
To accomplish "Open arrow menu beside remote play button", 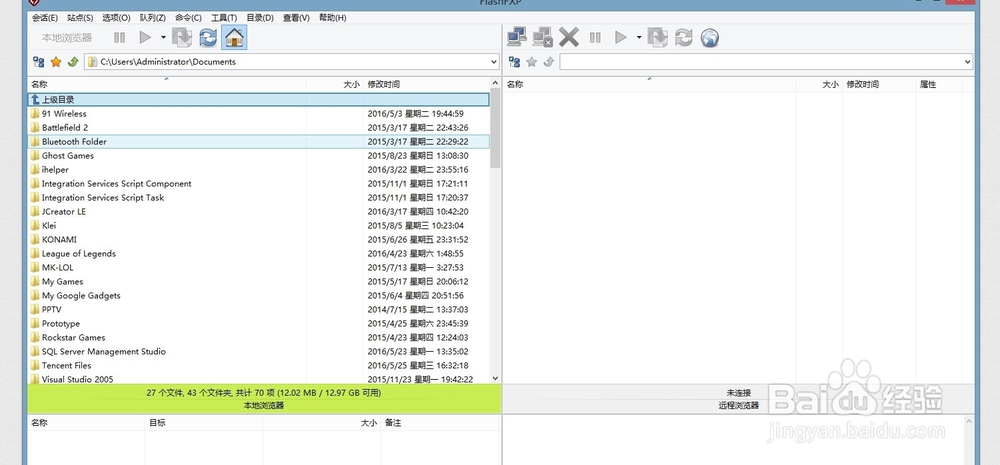I will [x=638, y=38].
